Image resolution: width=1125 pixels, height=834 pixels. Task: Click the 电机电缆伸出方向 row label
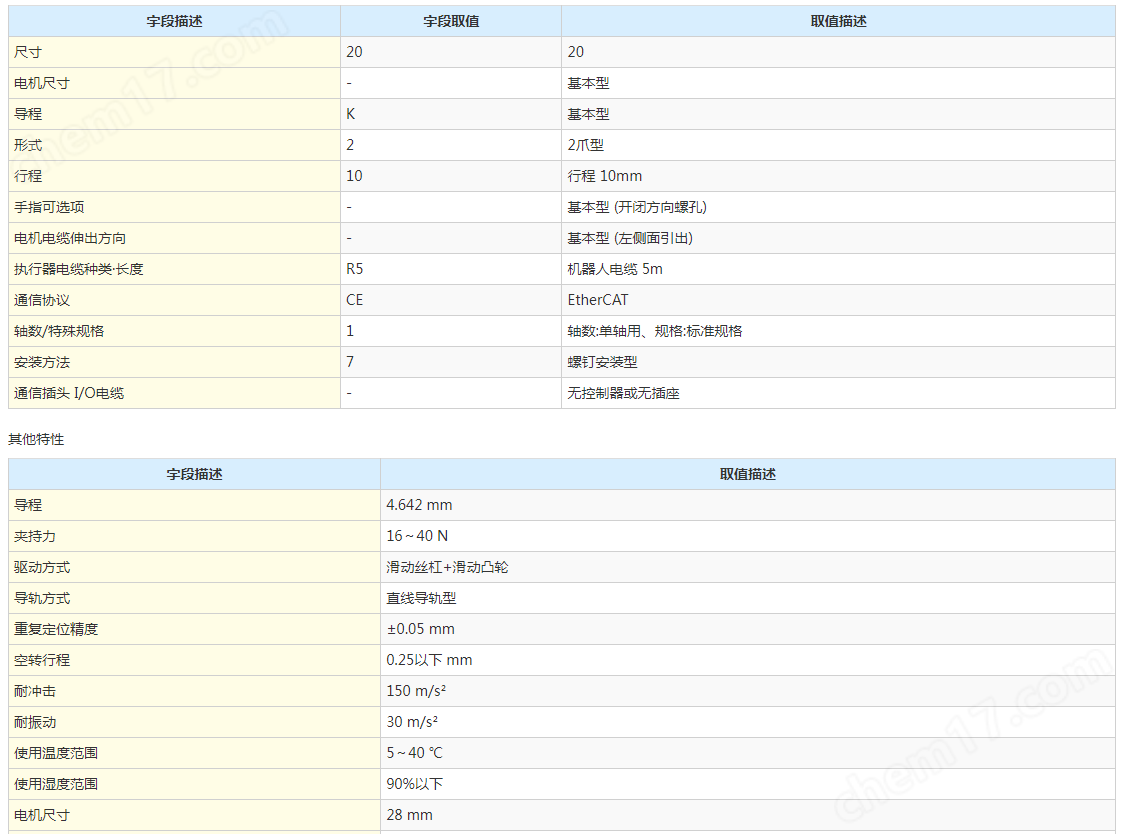pyautogui.click(x=70, y=238)
